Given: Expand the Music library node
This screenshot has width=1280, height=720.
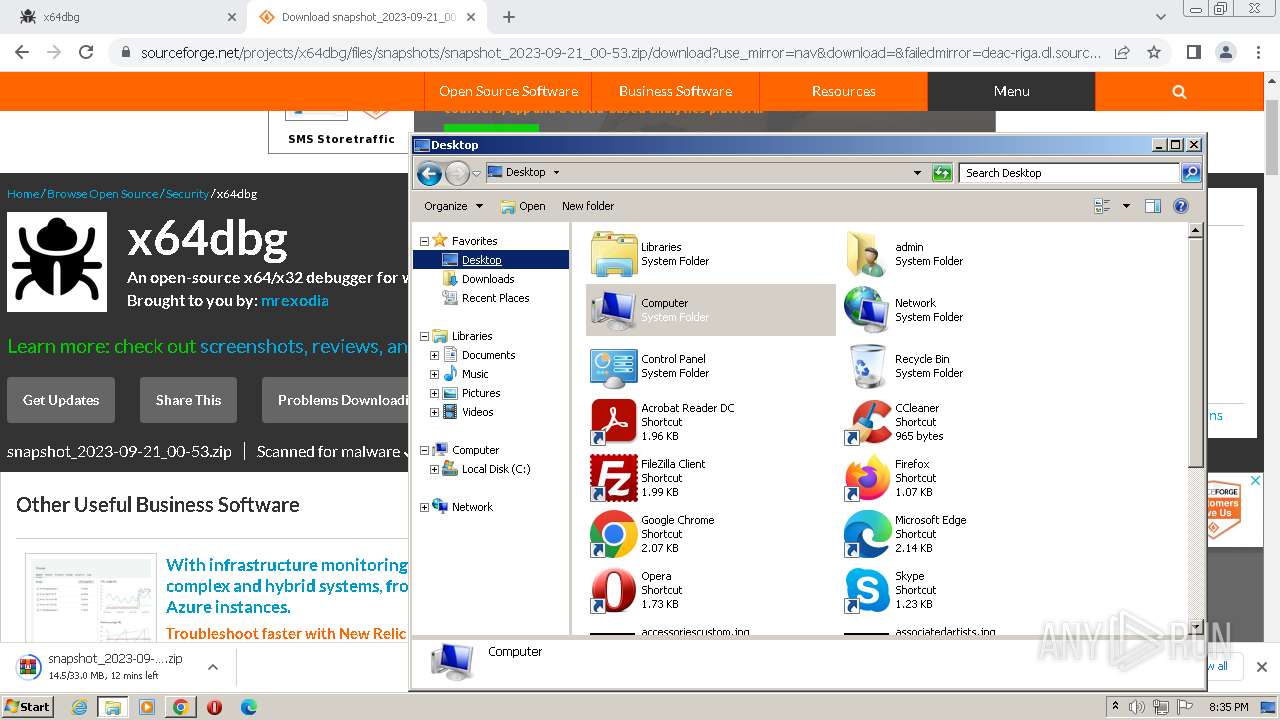Looking at the screenshot, I should (x=434, y=374).
